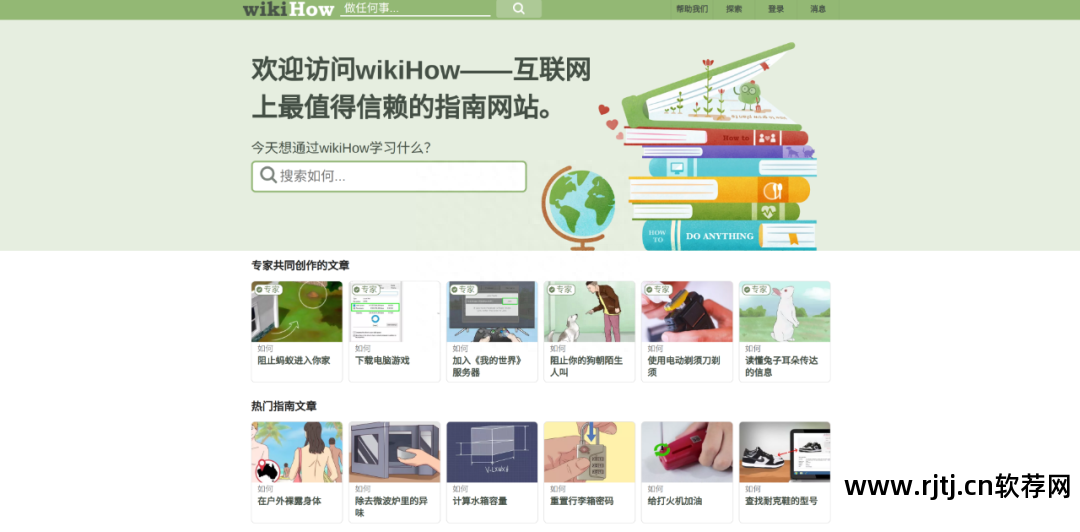The width and height of the screenshot is (1080, 532).
Task: Click article title 阻止蚂蚁进入你家
Action: 294,360
